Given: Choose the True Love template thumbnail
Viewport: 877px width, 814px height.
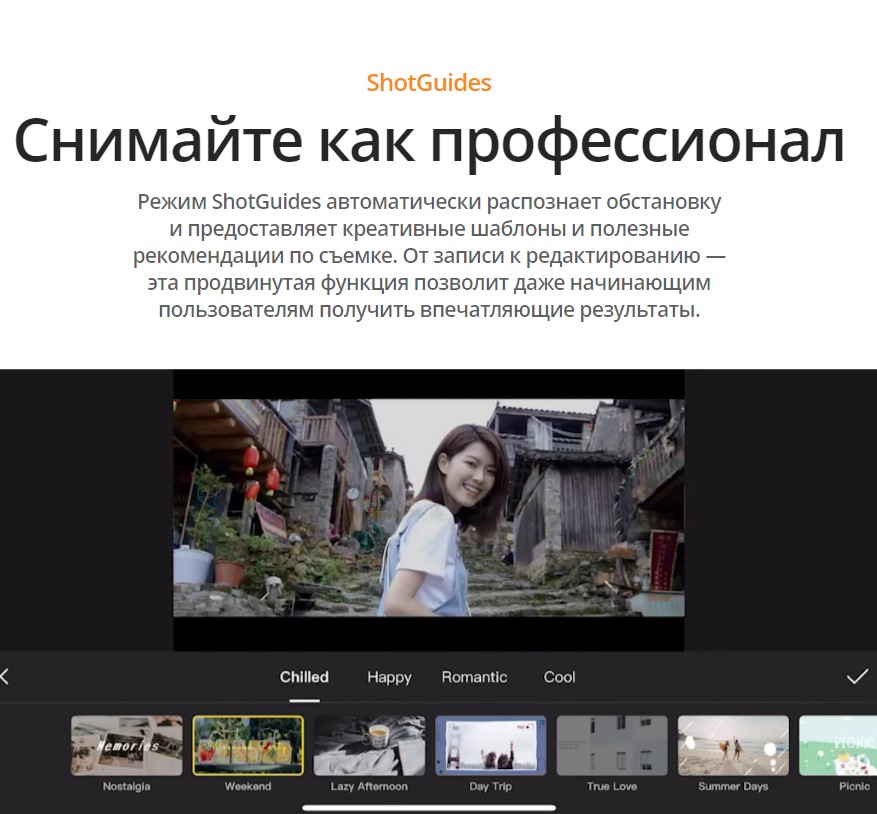Looking at the screenshot, I should (612, 746).
